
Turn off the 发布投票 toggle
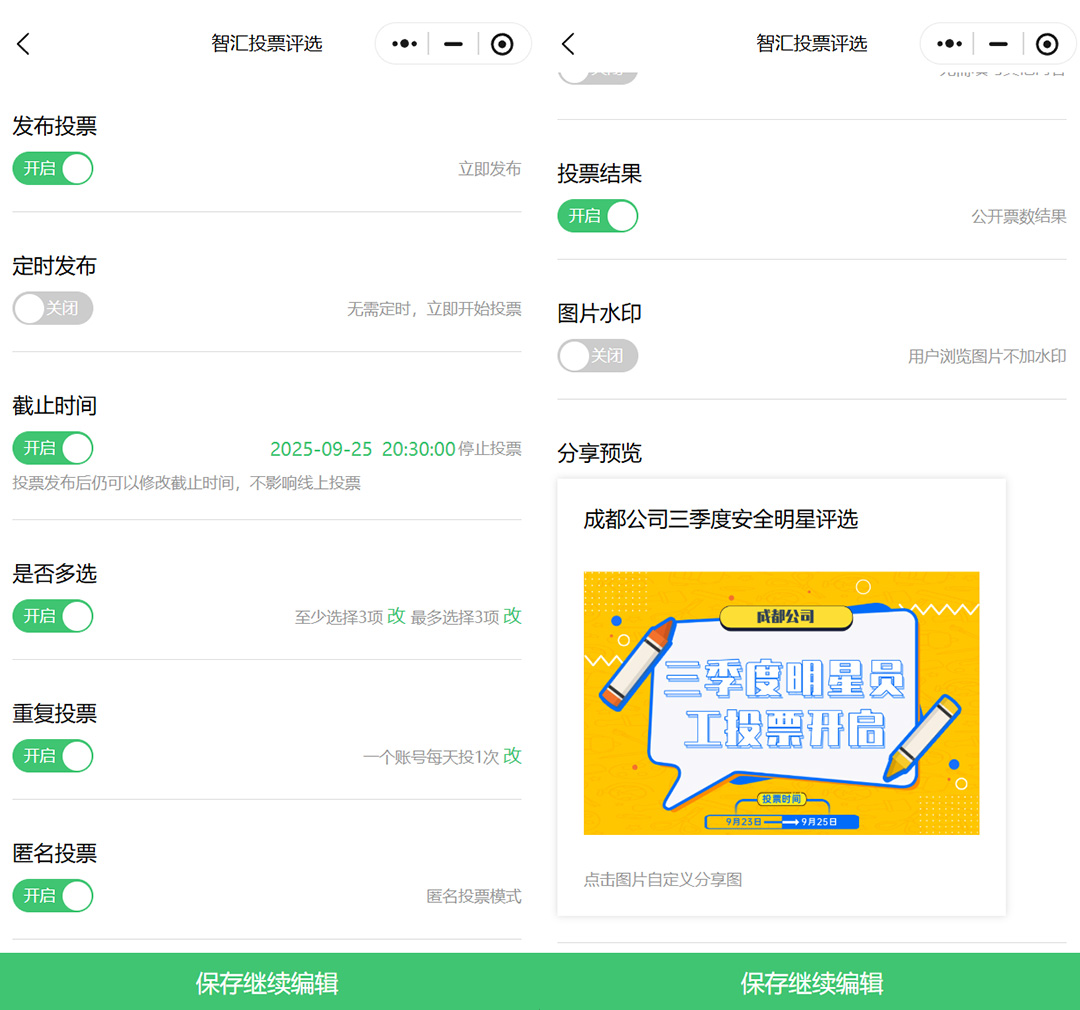point(53,169)
